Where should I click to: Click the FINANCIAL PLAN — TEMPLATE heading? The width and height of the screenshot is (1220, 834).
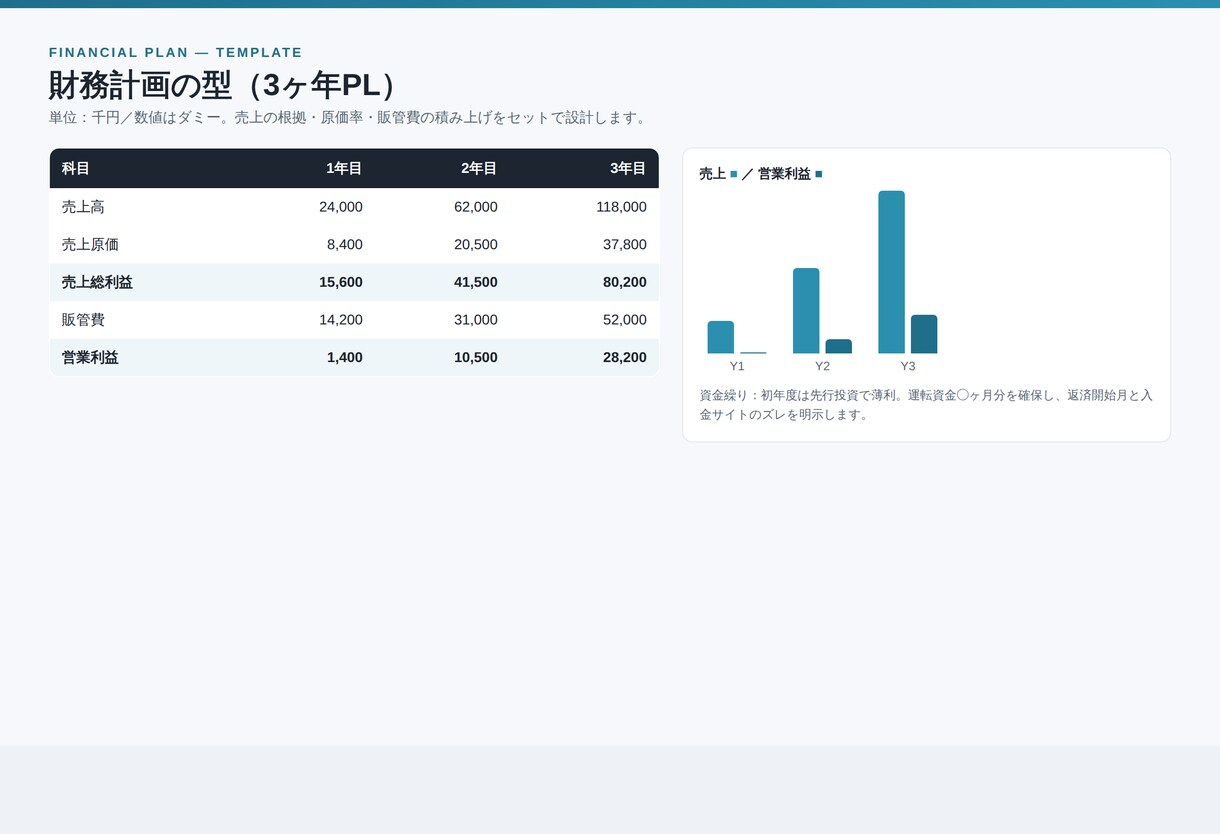pyautogui.click(x=176, y=52)
